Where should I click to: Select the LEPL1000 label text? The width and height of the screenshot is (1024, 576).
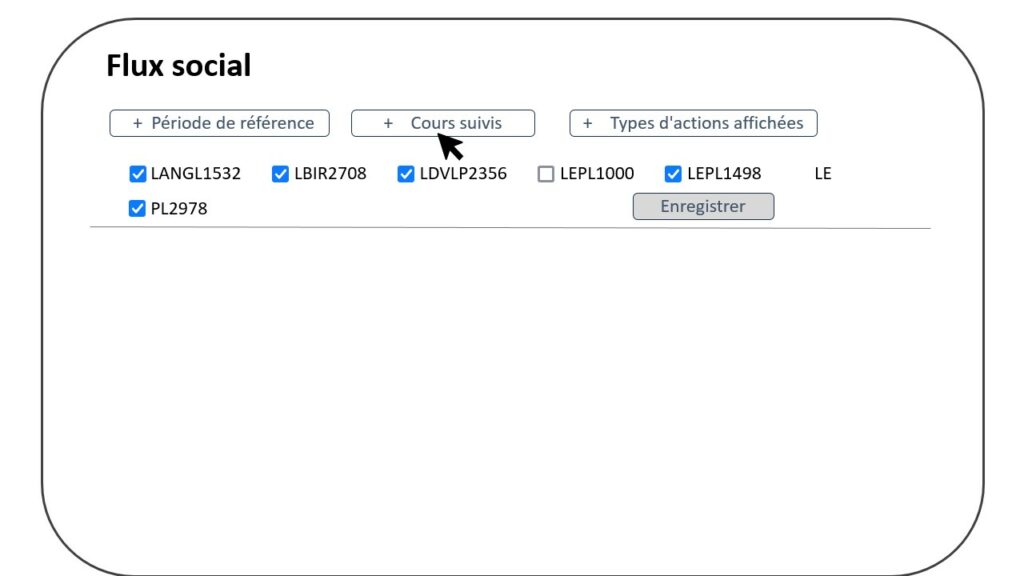tap(597, 174)
